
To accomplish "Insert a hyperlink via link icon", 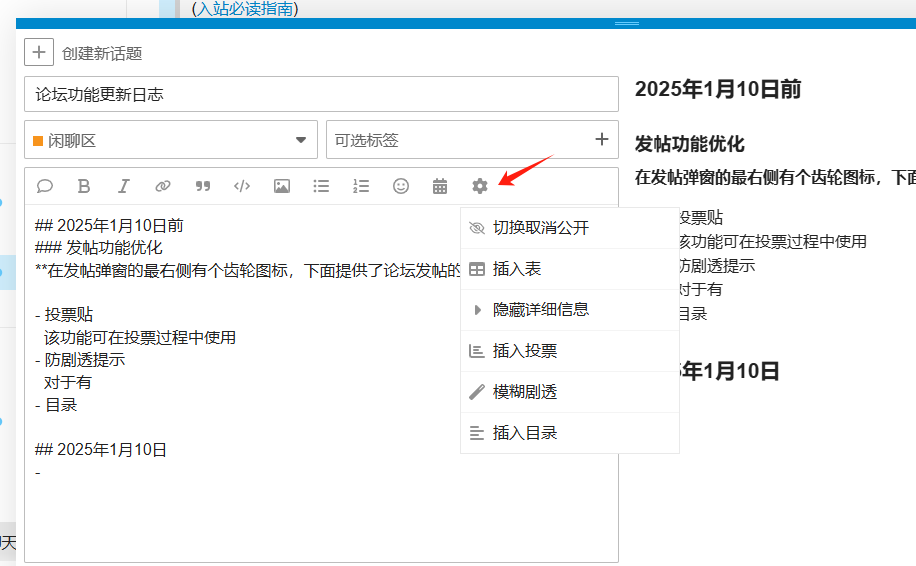I will click(x=162, y=186).
